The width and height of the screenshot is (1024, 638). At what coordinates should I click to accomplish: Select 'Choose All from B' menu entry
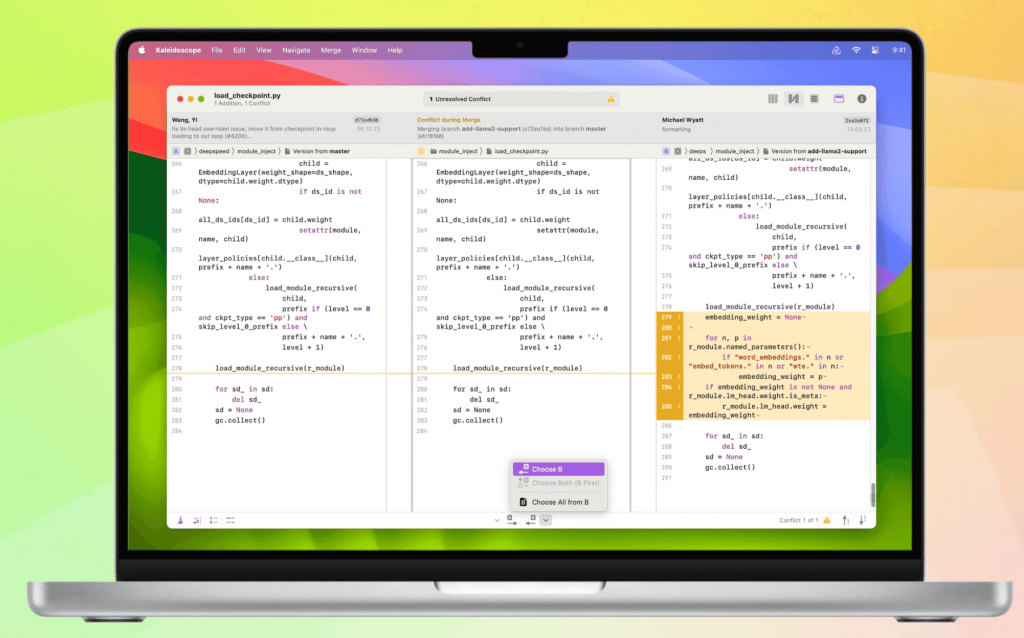pyautogui.click(x=558, y=502)
